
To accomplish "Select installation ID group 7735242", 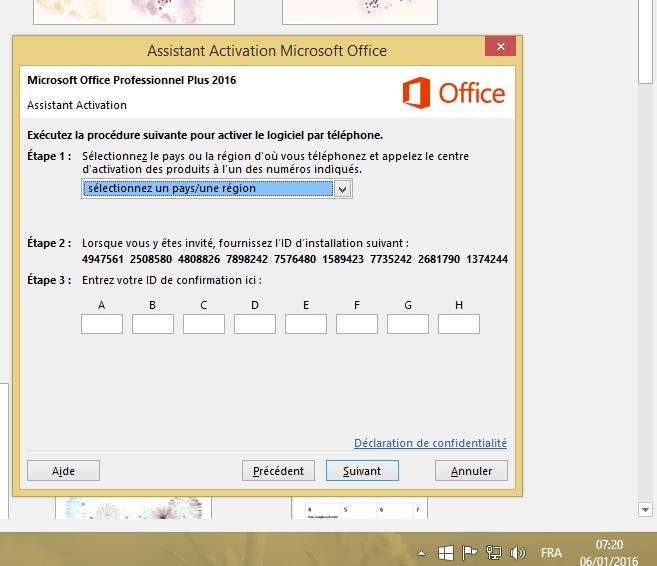I will [x=391, y=259].
